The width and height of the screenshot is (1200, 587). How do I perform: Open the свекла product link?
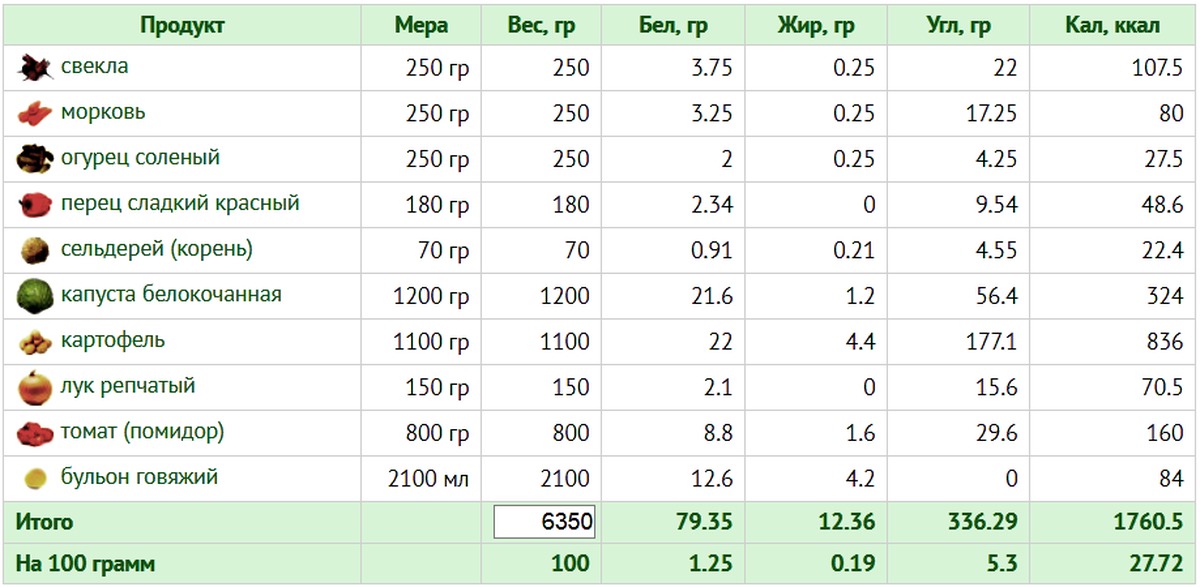[94, 67]
